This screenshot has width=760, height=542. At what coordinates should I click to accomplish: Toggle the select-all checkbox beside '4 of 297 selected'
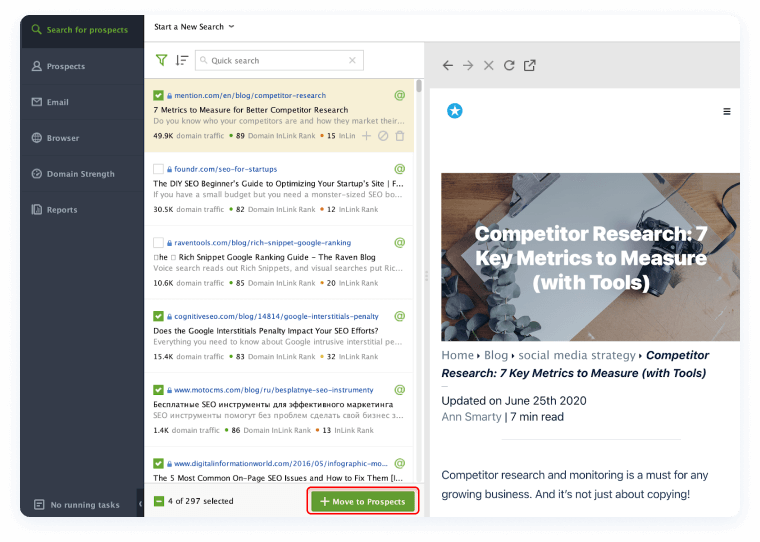[x=159, y=501]
